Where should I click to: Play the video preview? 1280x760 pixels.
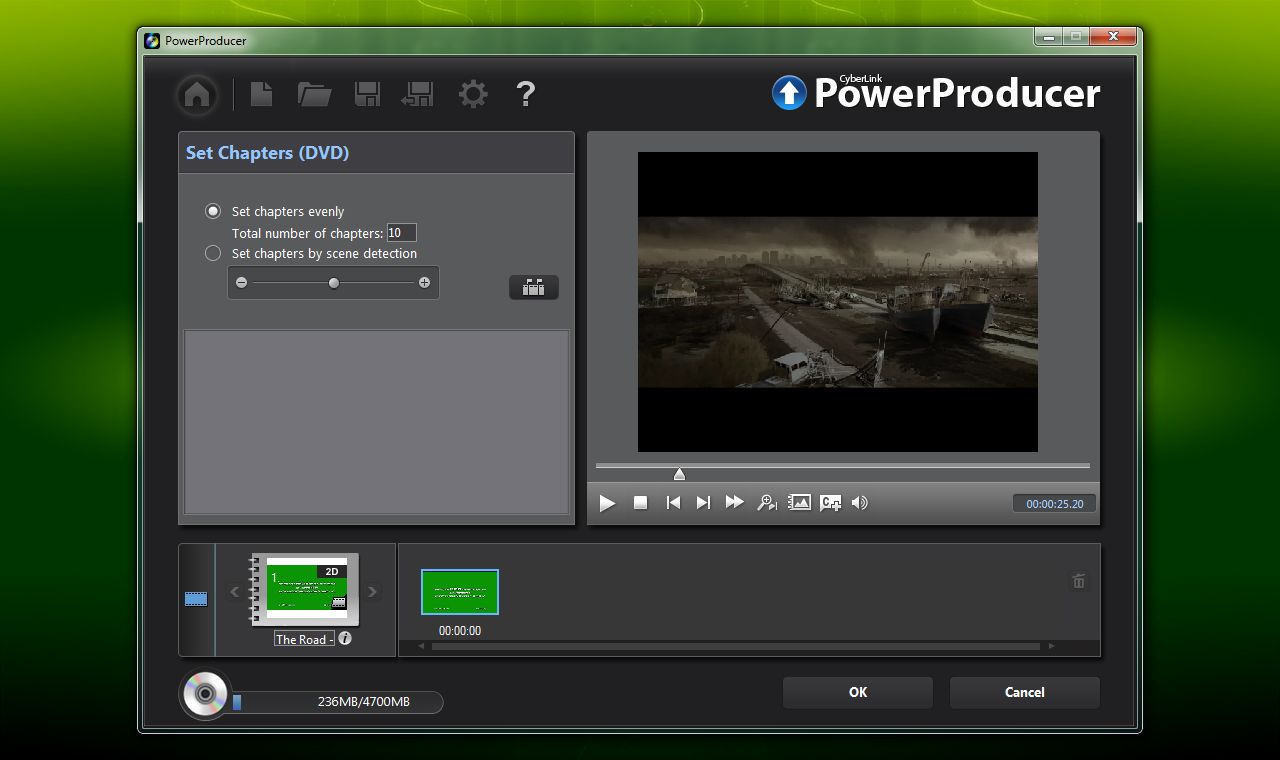607,503
